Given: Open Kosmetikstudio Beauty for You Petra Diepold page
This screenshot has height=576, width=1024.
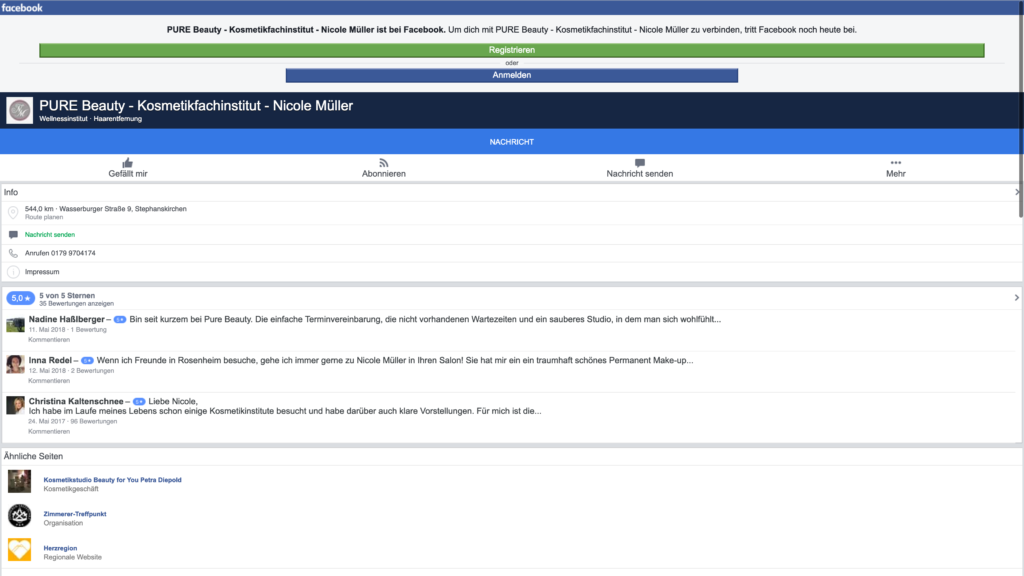Looking at the screenshot, I should (x=112, y=480).
